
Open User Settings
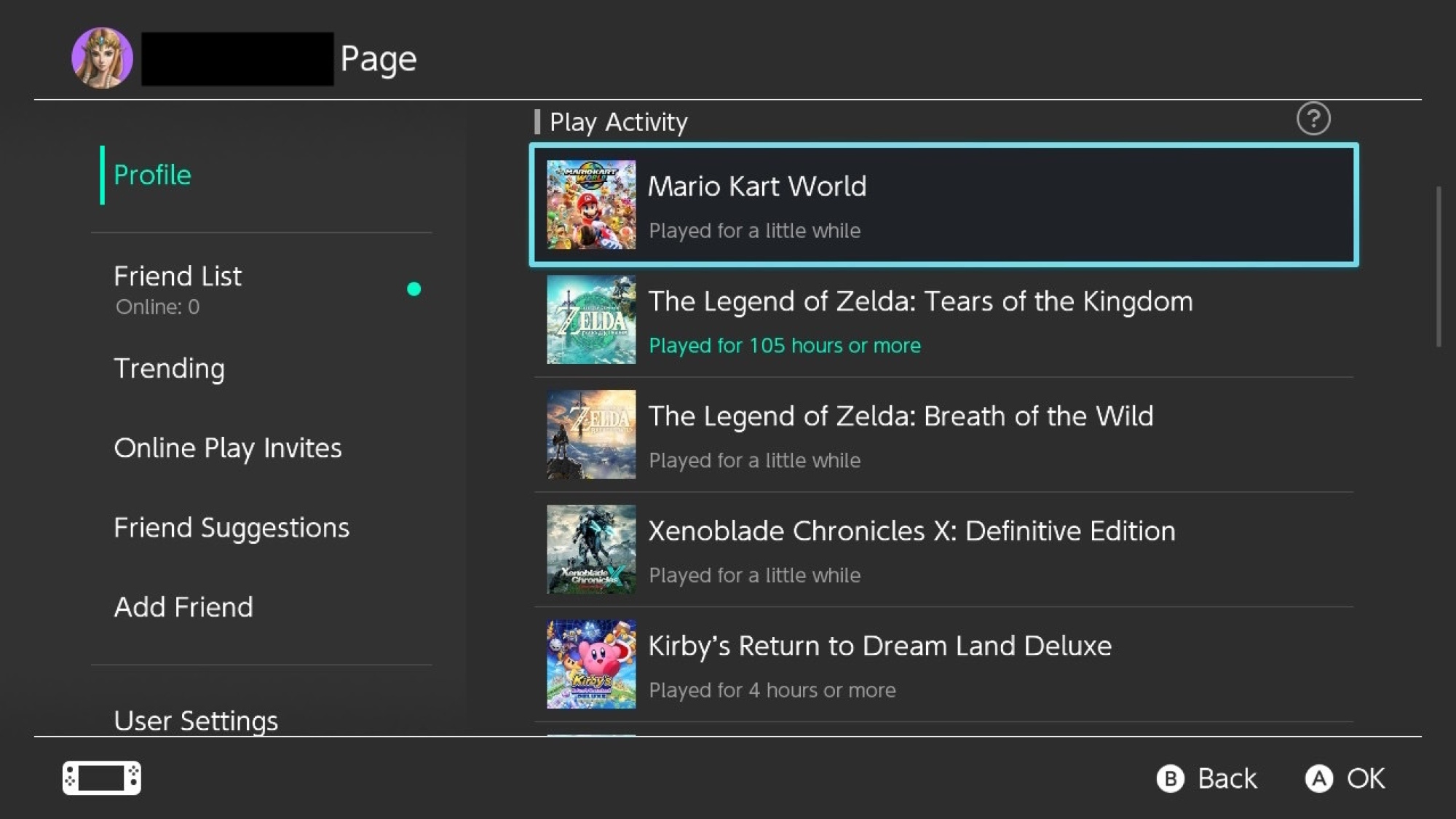point(196,720)
